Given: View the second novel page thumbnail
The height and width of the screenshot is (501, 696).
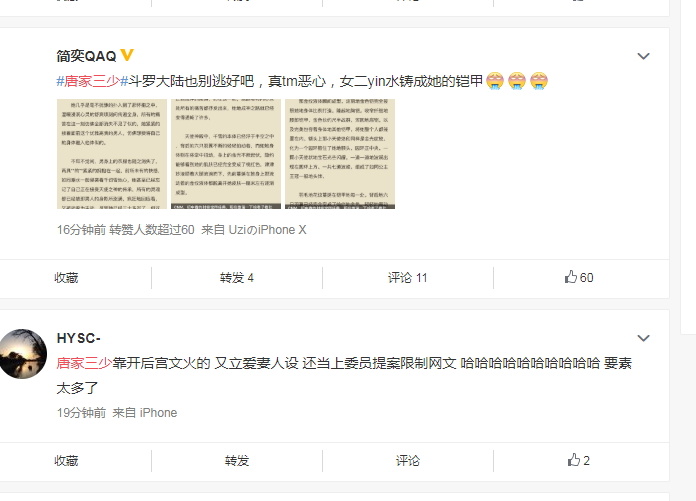Looking at the screenshot, I should pyautogui.click(x=226, y=154).
